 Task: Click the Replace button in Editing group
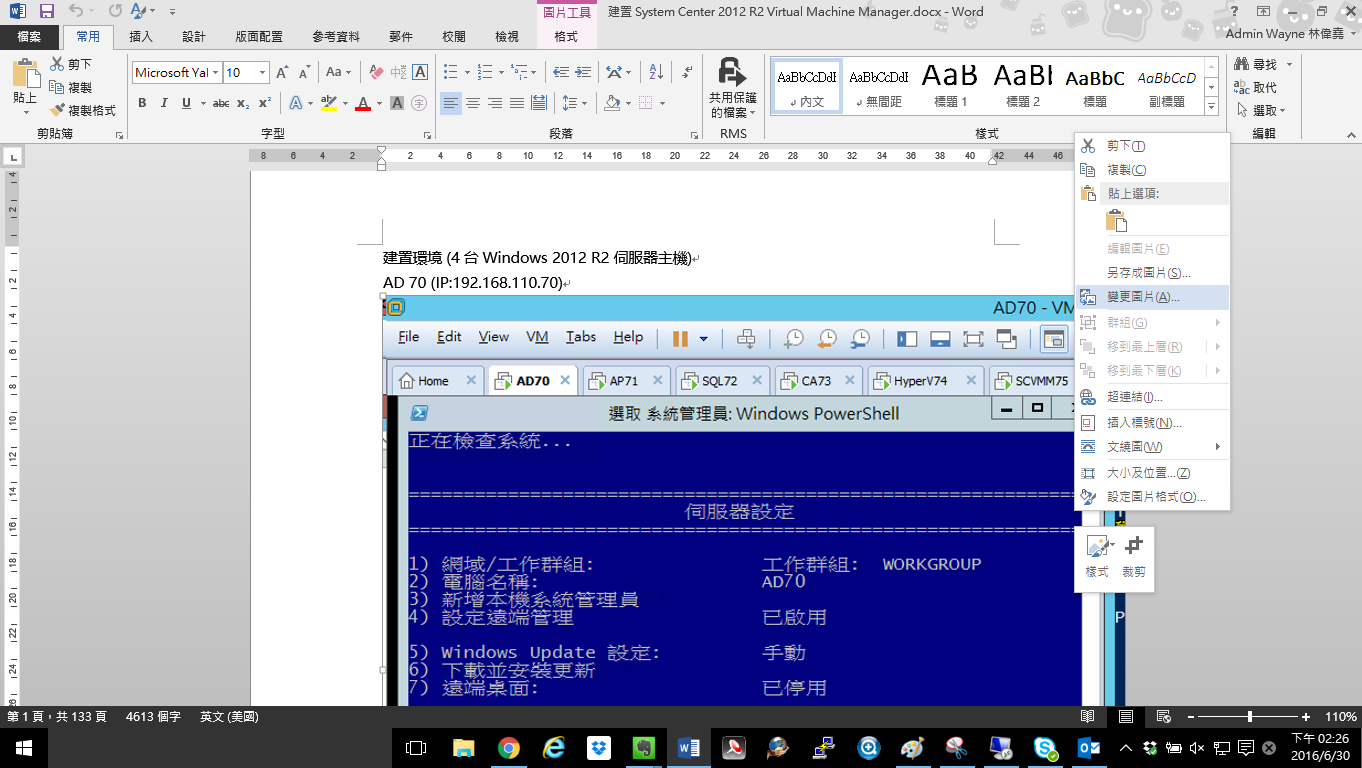click(1256, 87)
